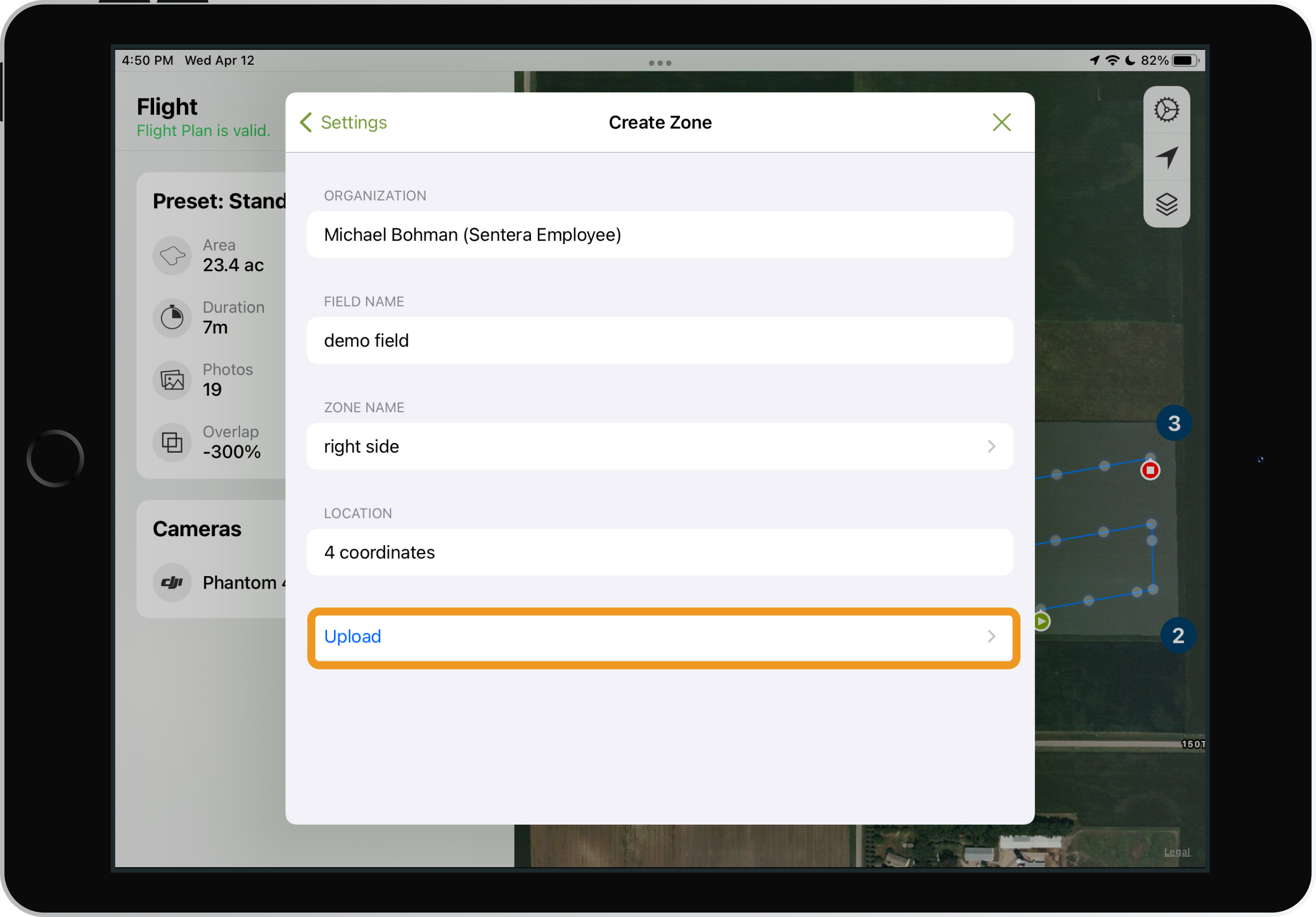1316x917 pixels.
Task: Open map settings gear icon
Action: pos(1166,110)
